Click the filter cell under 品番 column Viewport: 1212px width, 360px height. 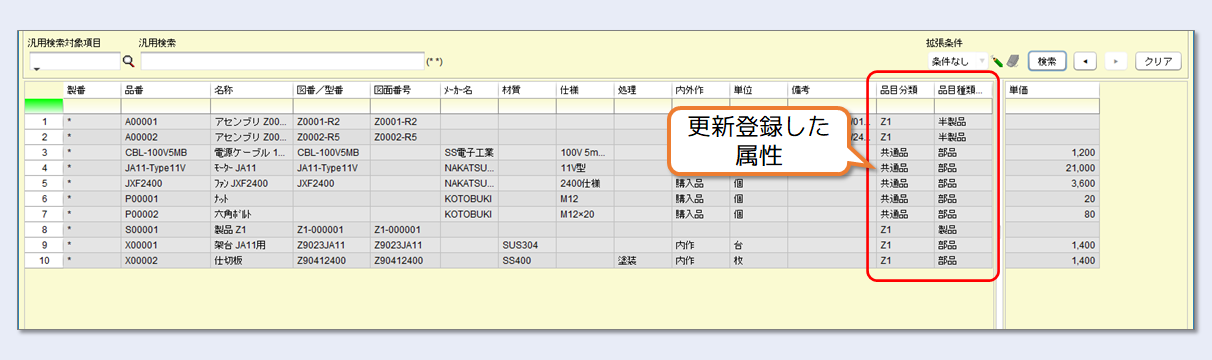165,105
